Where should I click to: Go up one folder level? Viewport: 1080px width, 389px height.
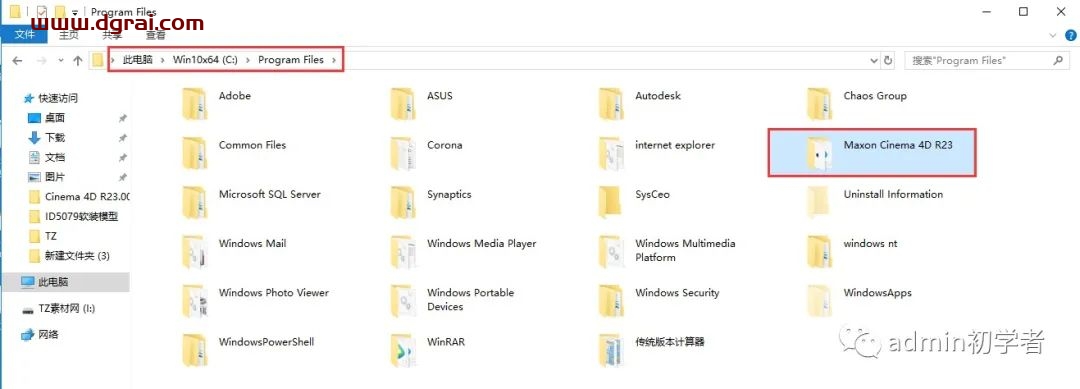[x=78, y=61]
